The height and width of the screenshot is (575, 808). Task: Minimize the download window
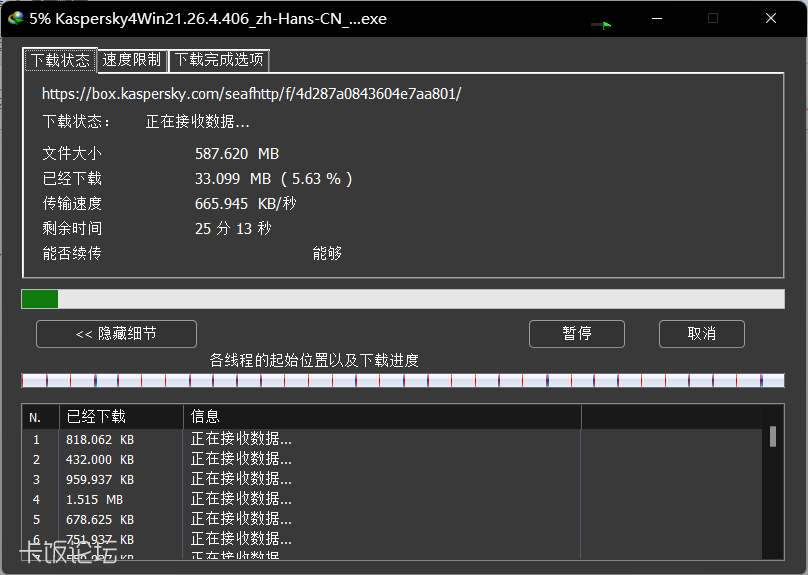657,19
